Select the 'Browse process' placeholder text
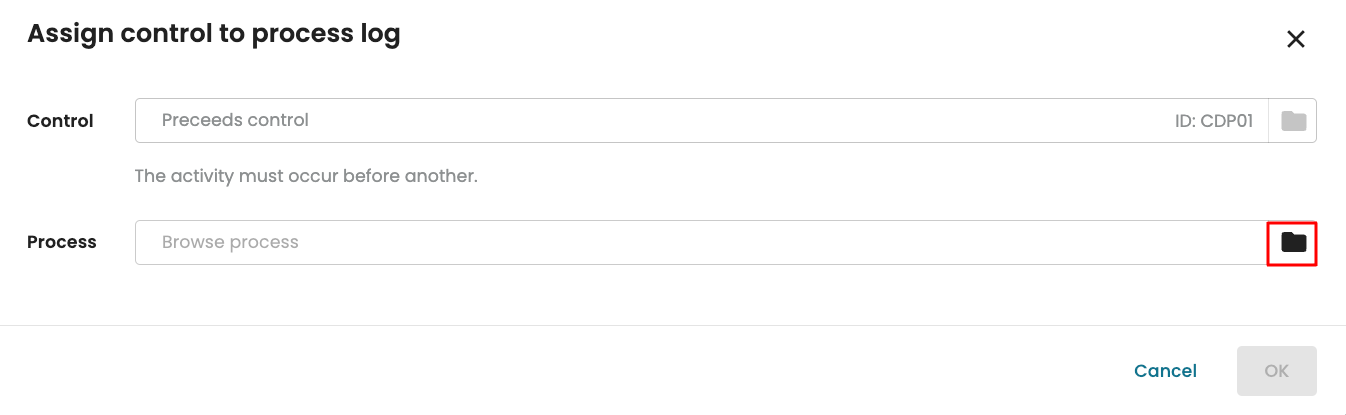1346x415 pixels. tap(230, 242)
